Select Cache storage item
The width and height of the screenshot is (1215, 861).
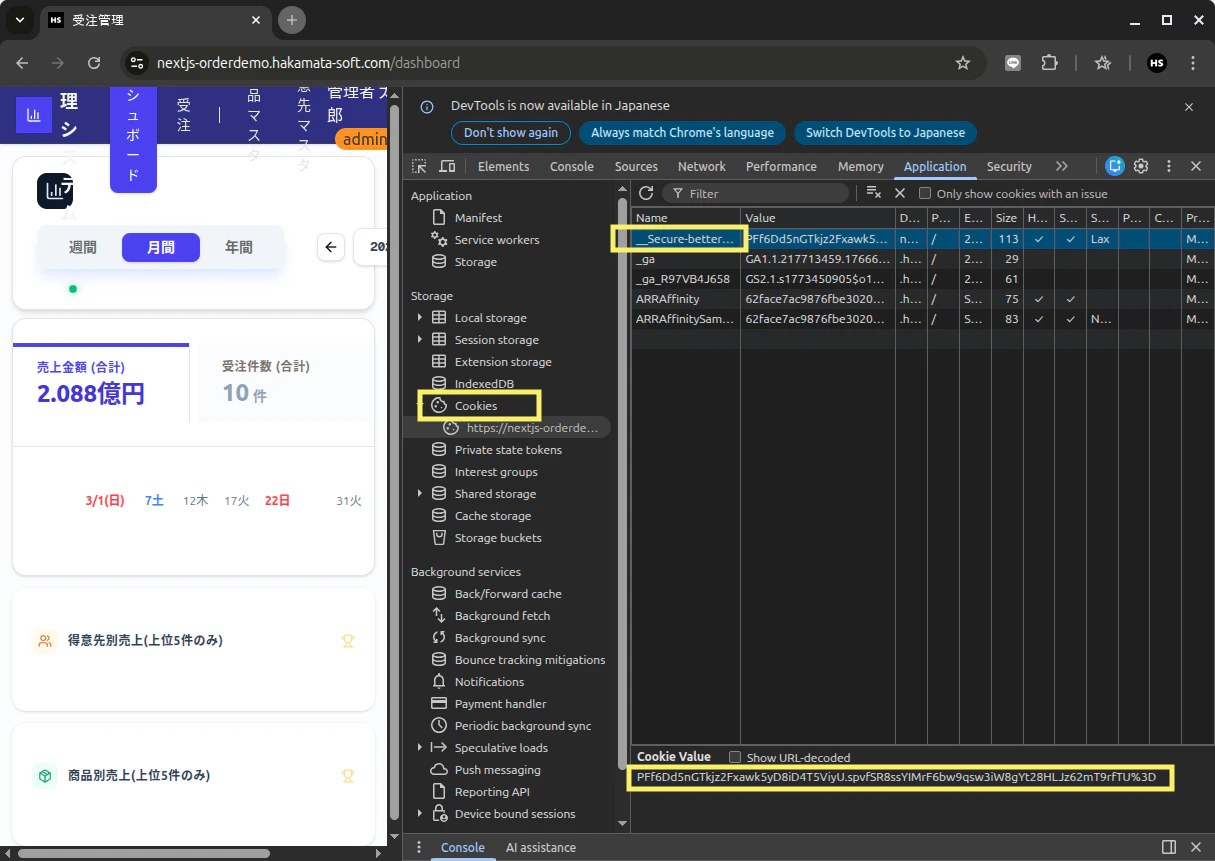coord(492,516)
